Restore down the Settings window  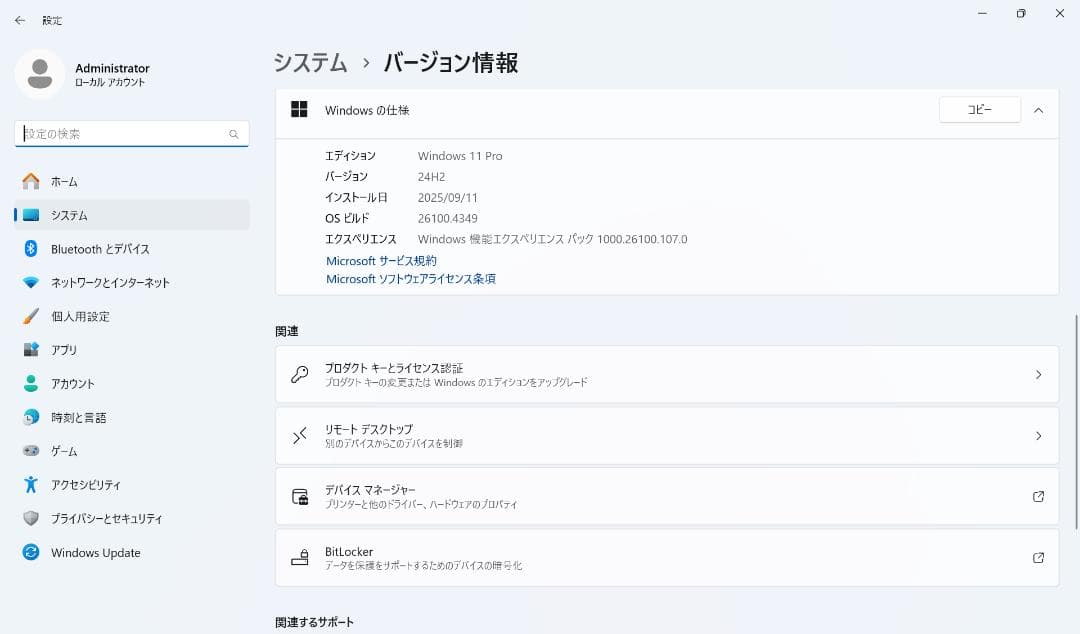(1021, 14)
